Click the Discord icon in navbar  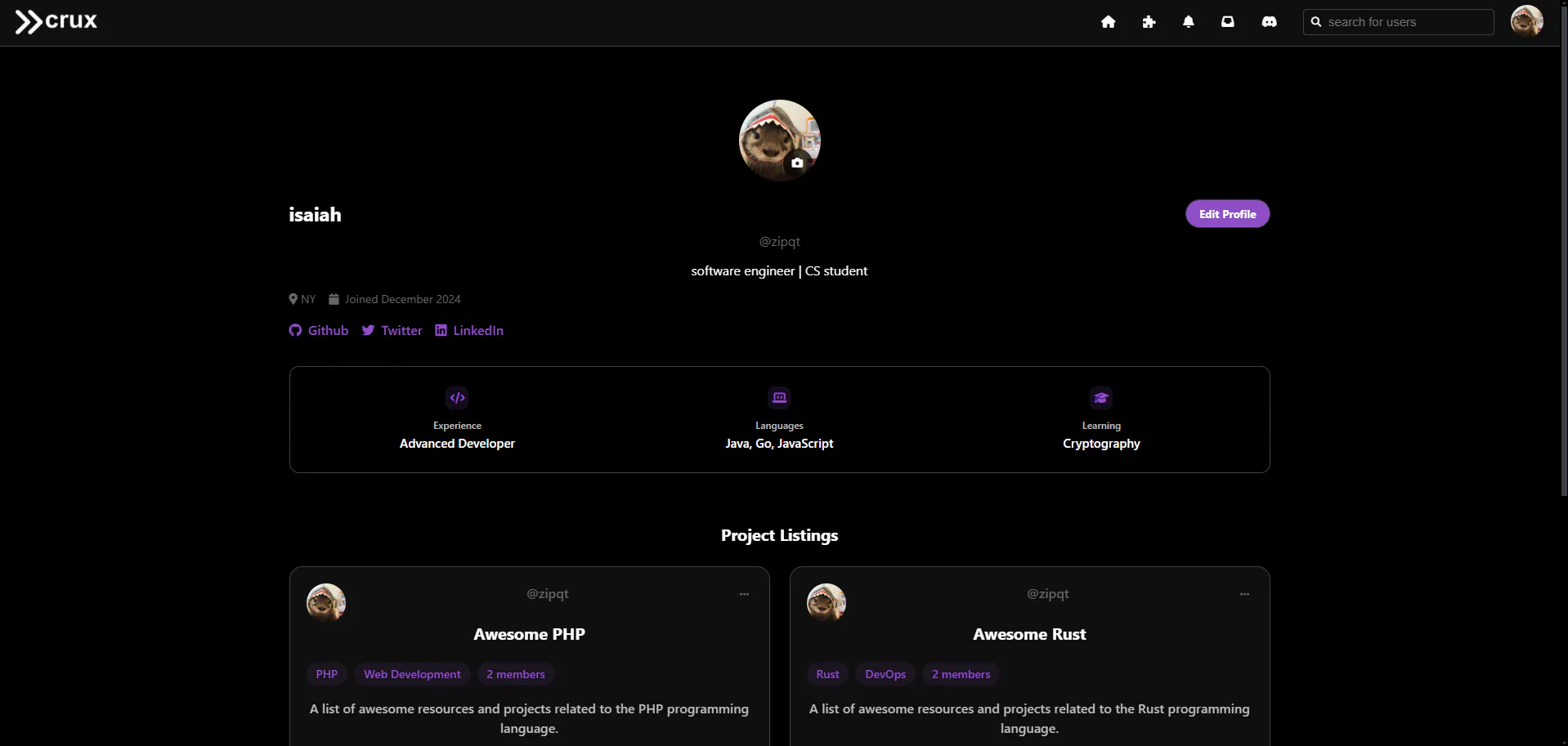pyautogui.click(x=1269, y=22)
